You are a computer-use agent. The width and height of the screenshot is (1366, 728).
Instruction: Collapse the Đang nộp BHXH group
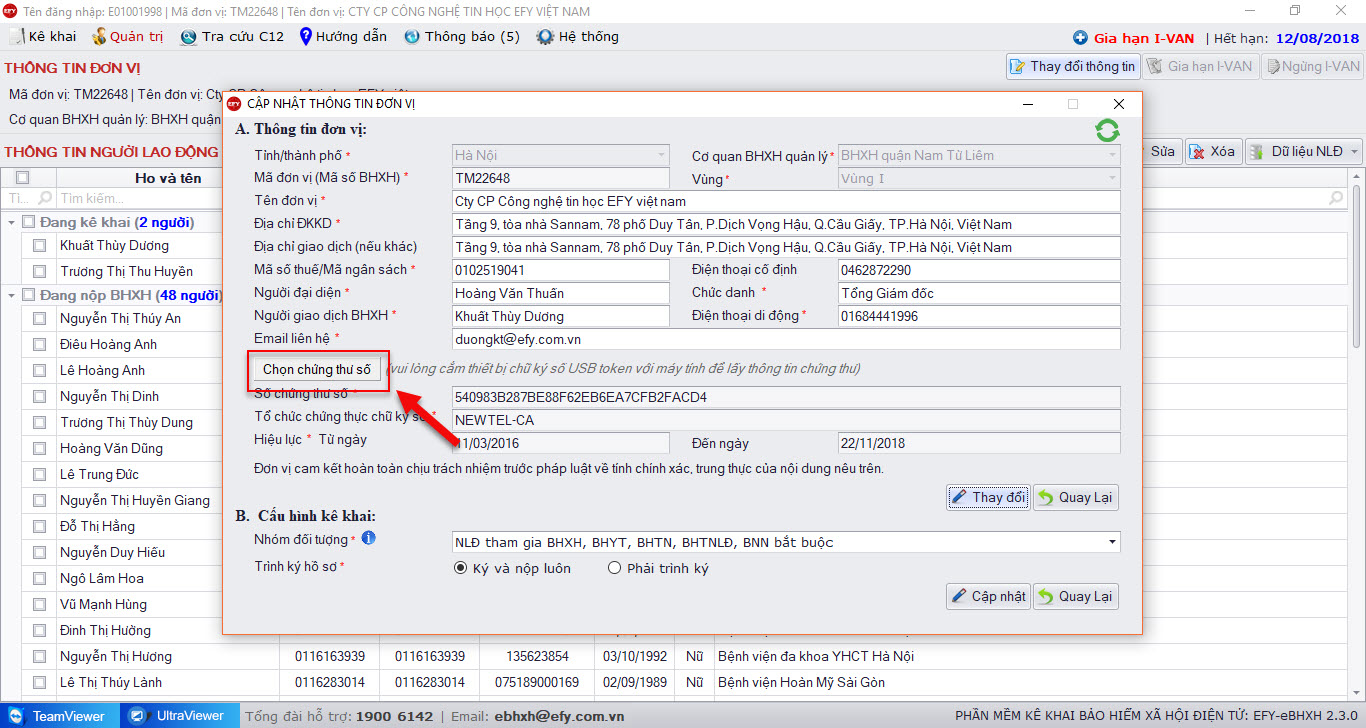11,295
